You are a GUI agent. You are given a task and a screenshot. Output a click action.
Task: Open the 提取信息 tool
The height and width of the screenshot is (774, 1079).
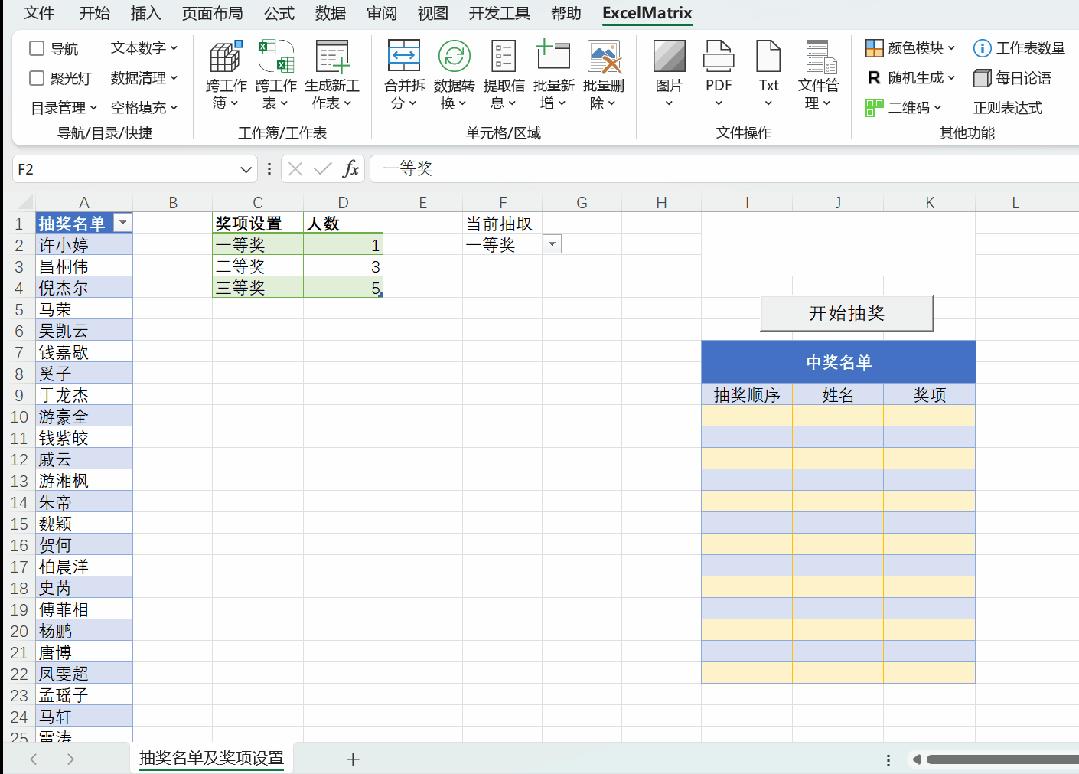(x=503, y=75)
